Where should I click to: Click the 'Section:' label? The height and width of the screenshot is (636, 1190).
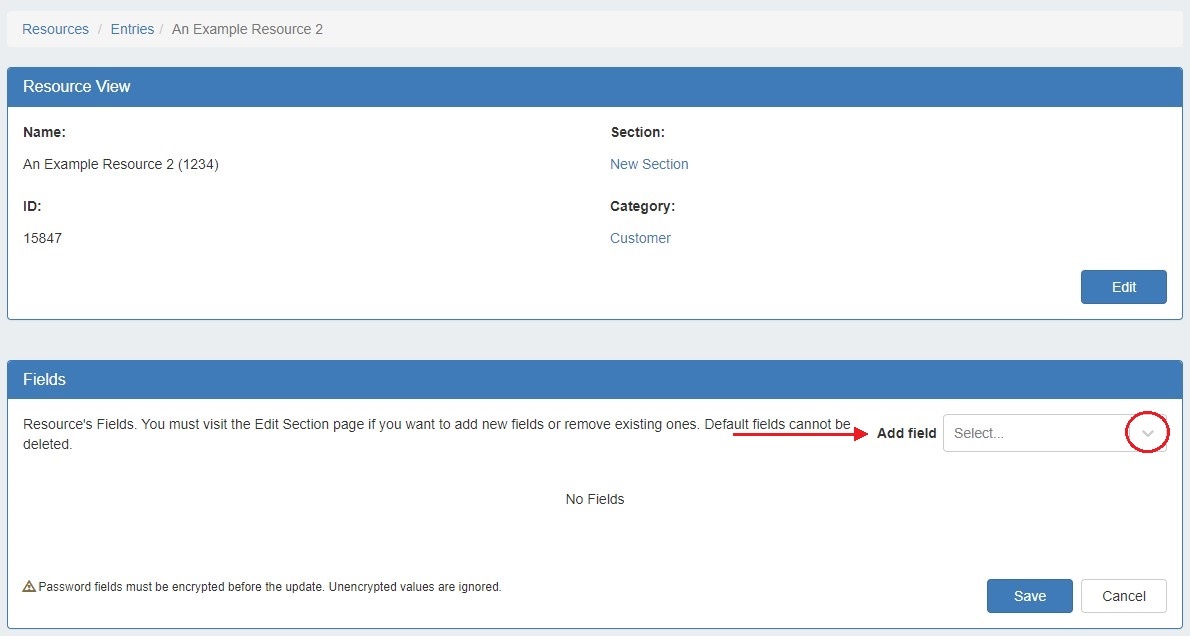point(637,132)
